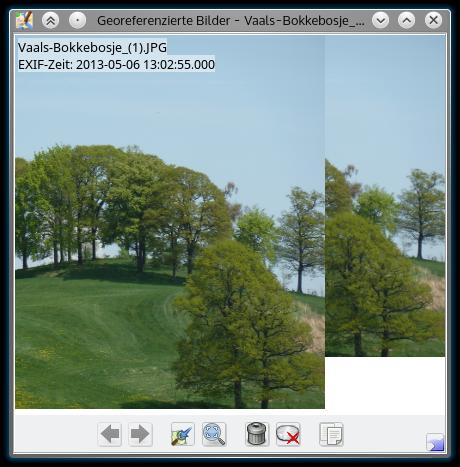Close the Georeferenzierte Bilder dialog
This screenshot has width=460, height=467.
pos(433,21)
